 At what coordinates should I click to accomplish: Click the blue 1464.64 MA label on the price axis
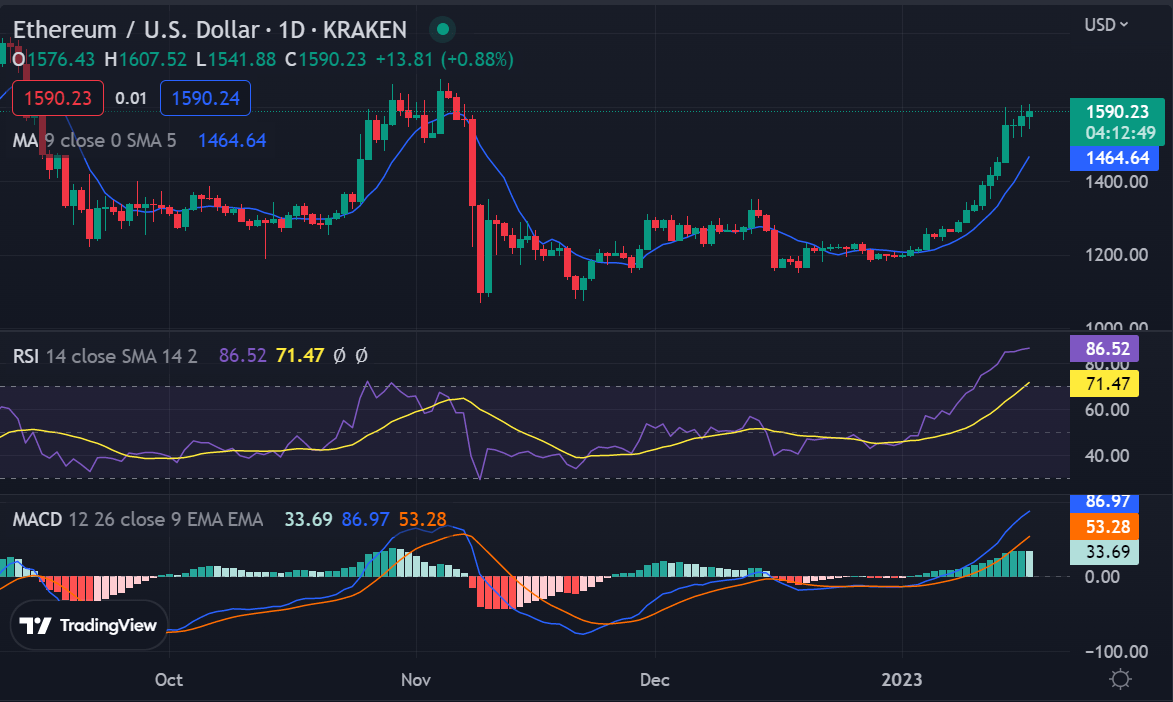[1117, 158]
